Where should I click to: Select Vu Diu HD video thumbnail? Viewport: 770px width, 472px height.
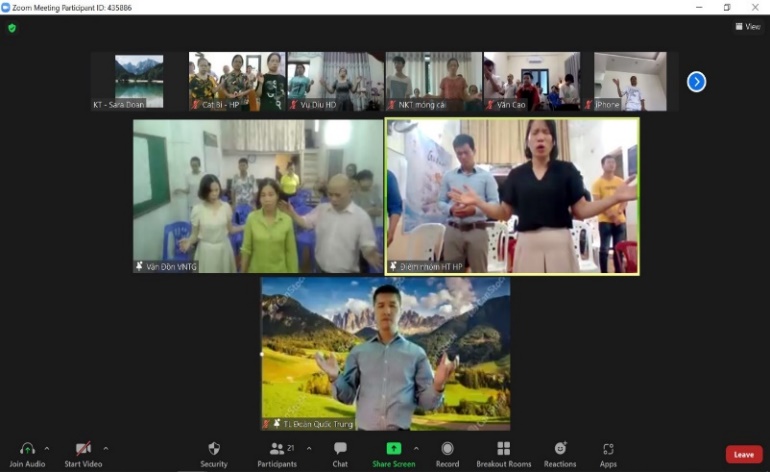(x=335, y=82)
